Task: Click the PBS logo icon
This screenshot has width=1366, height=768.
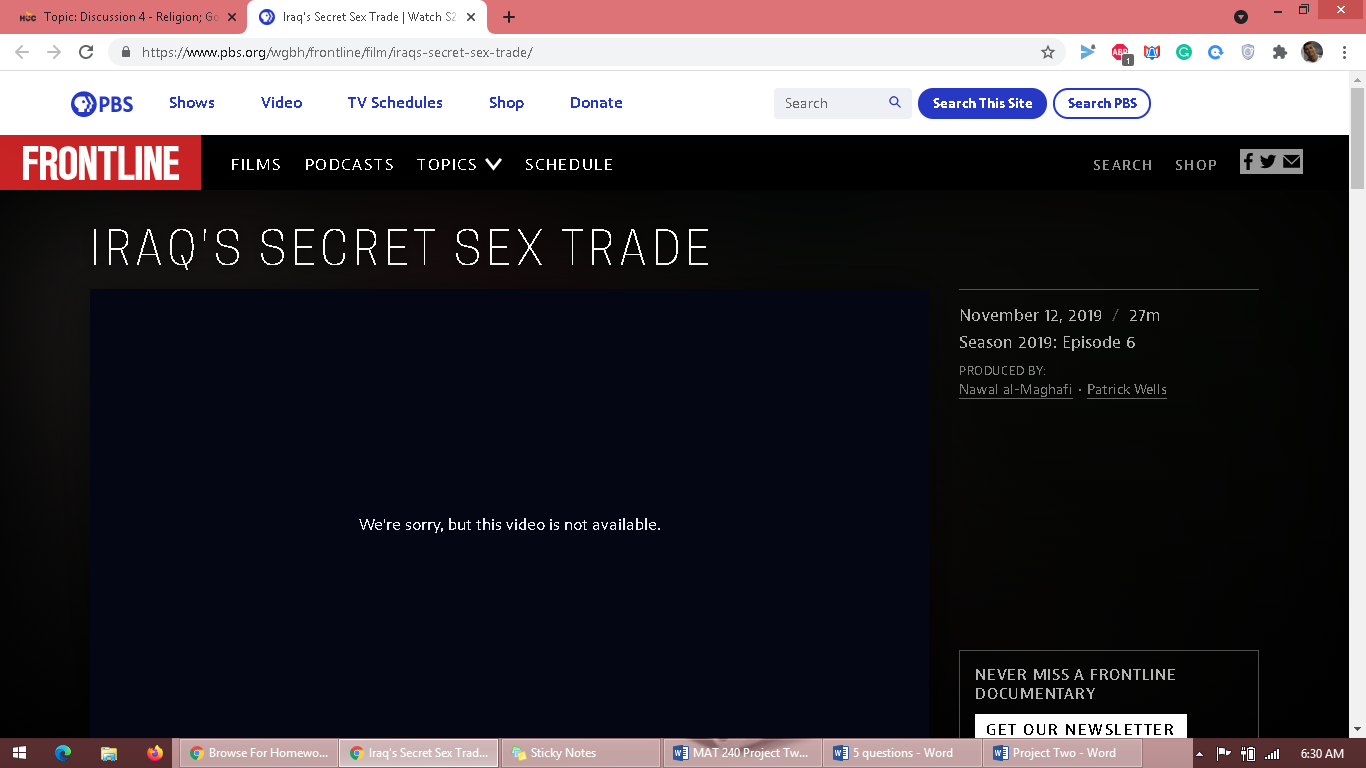Action: (101, 103)
